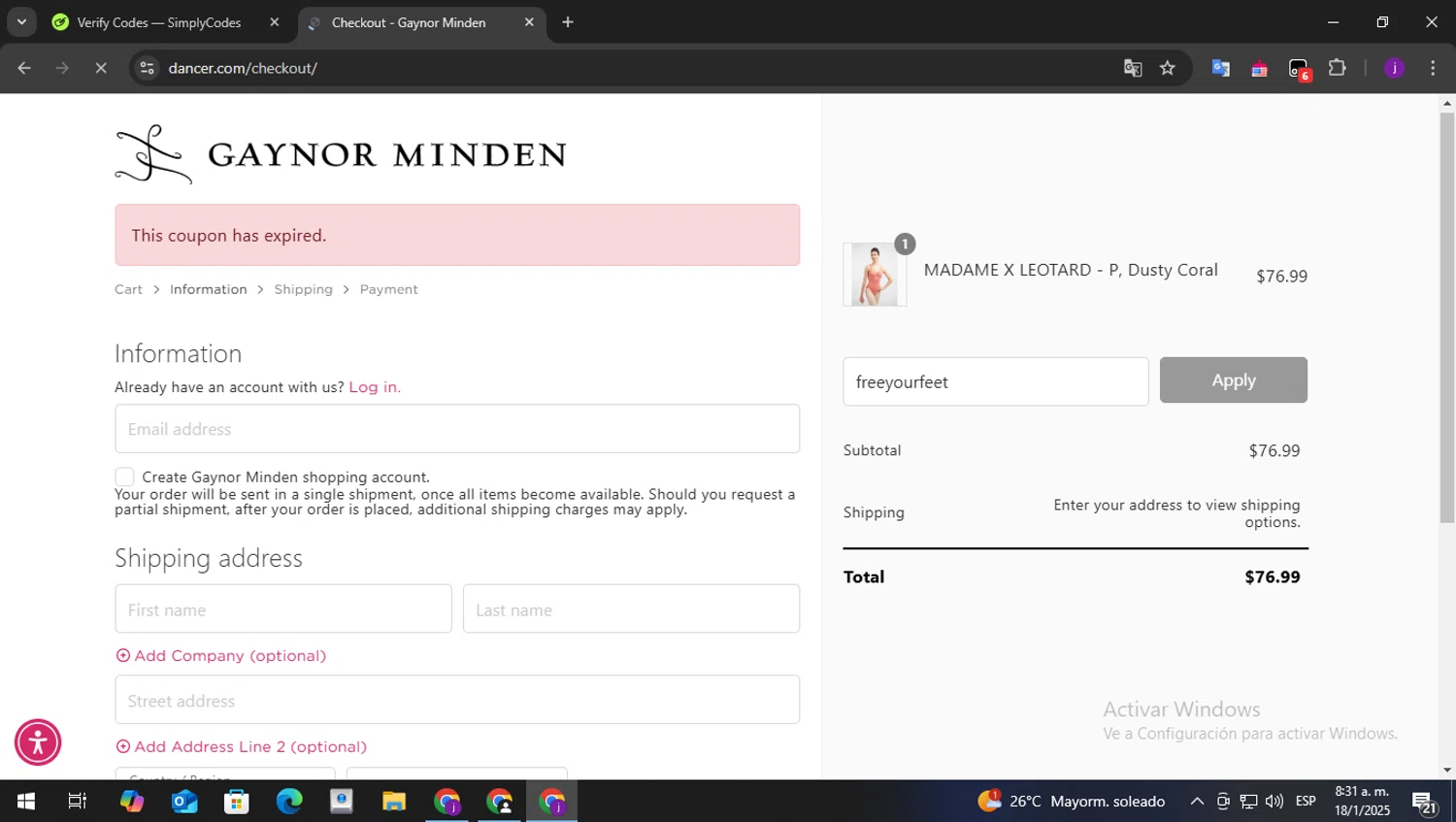
Task: Click the network tray icon
Action: click(x=1249, y=802)
